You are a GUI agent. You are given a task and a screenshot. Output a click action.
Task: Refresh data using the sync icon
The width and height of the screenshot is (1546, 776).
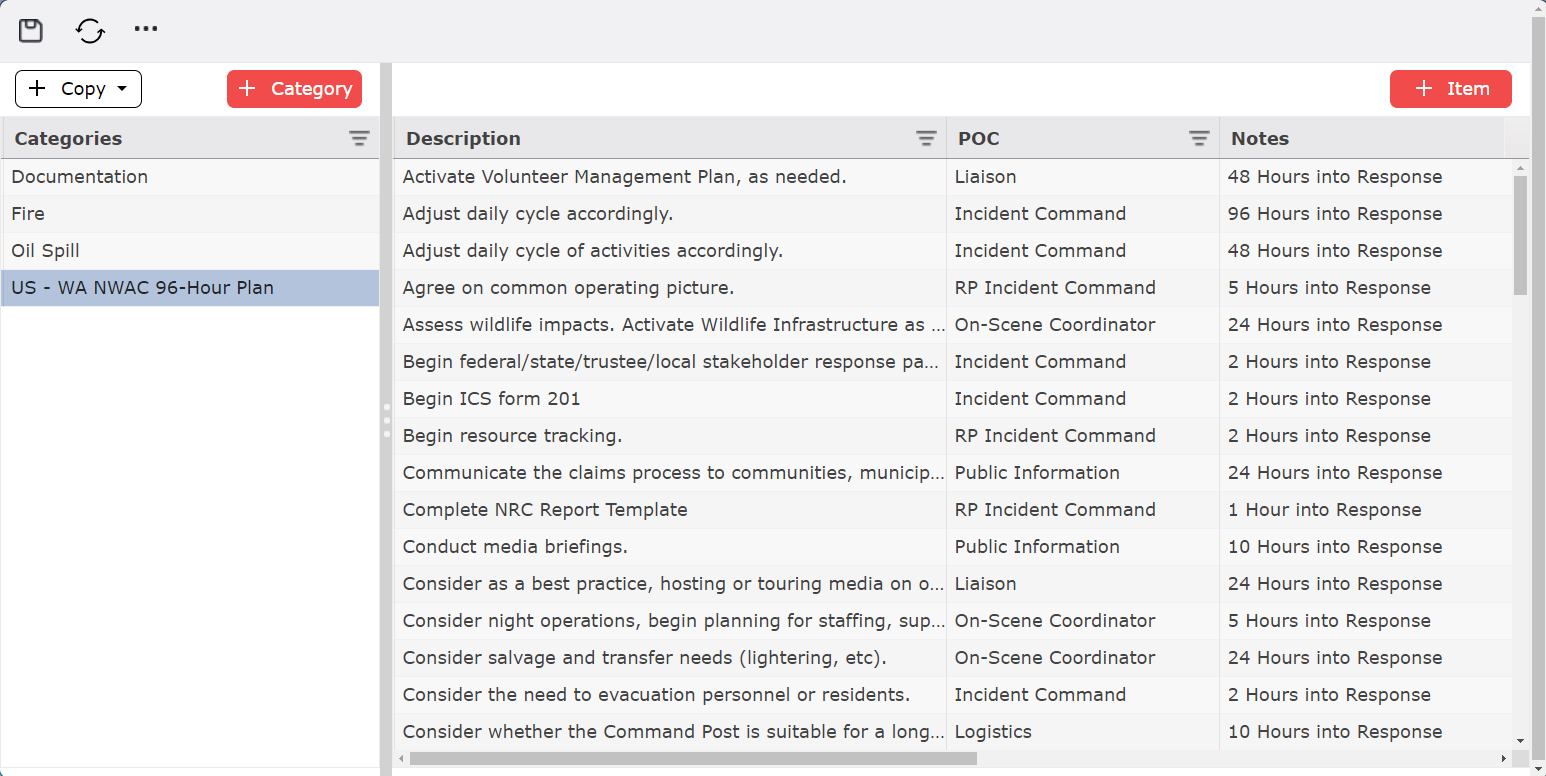[x=90, y=30]
